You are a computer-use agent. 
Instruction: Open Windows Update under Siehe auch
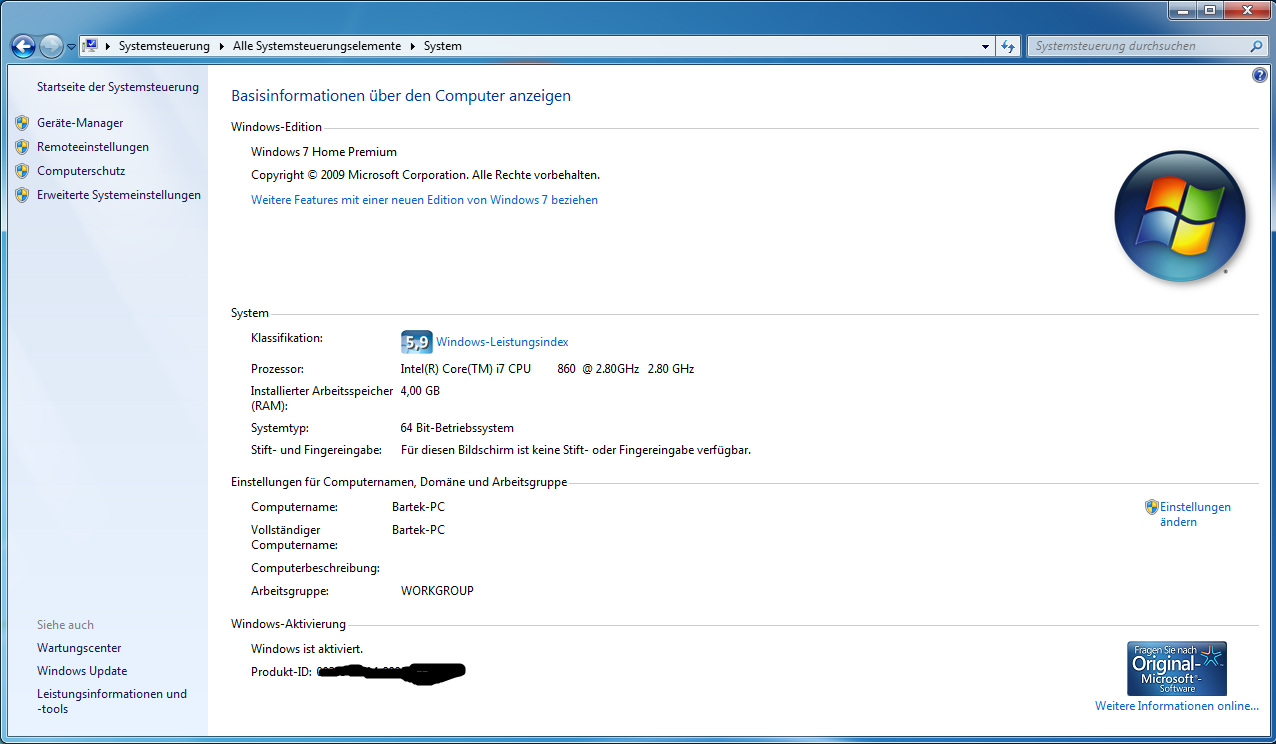(x=82, y=671)
